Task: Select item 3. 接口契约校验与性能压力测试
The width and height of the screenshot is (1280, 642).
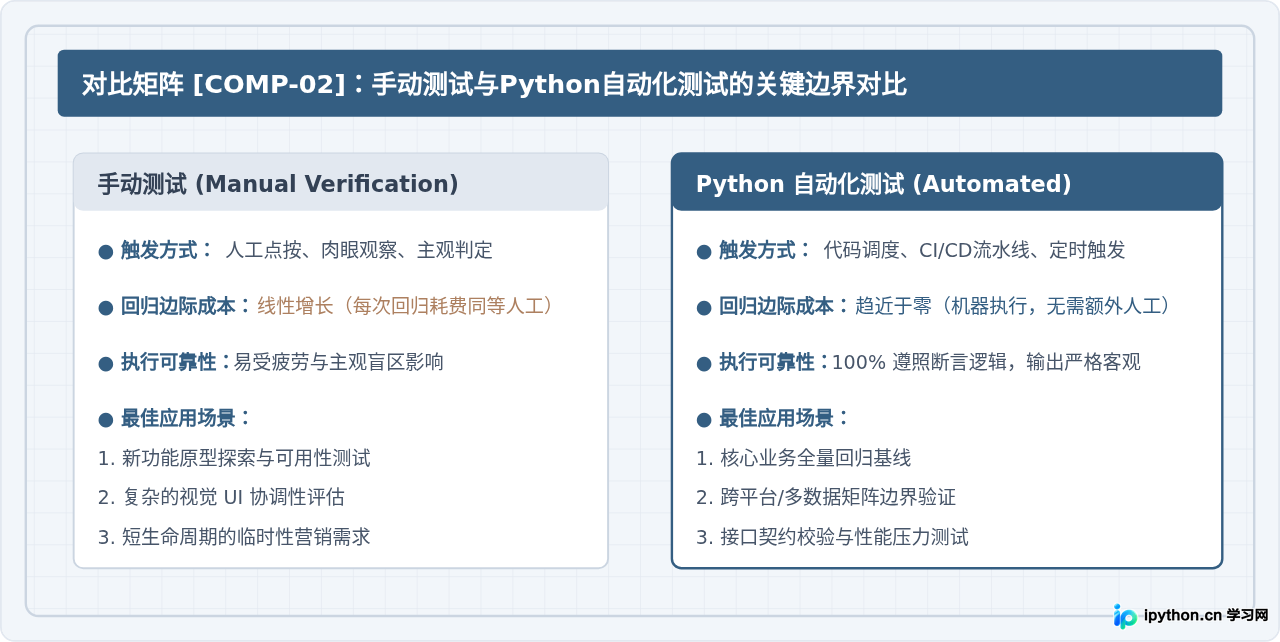Action: [832, 537]
